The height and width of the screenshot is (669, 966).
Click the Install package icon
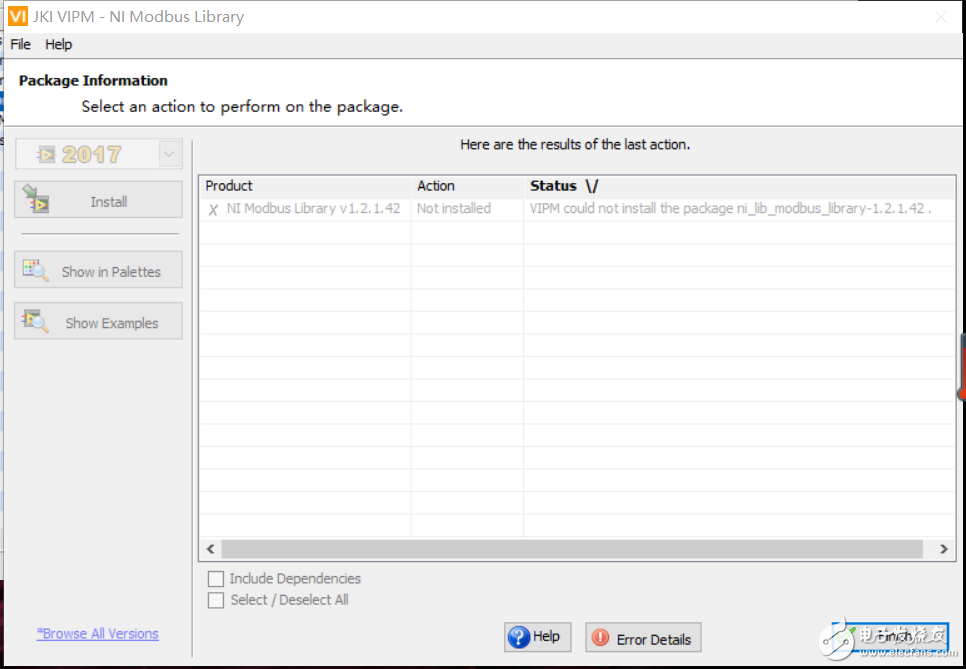click(36, 199)
